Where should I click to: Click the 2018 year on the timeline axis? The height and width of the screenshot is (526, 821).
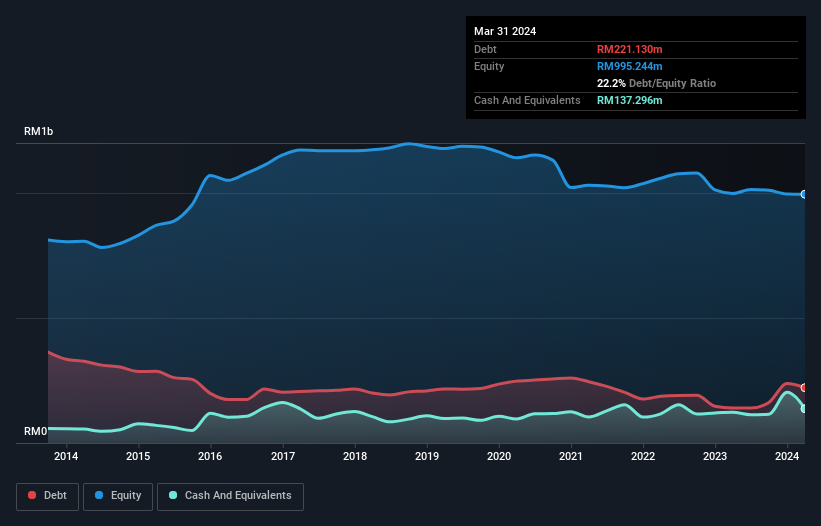pos(355,457)
